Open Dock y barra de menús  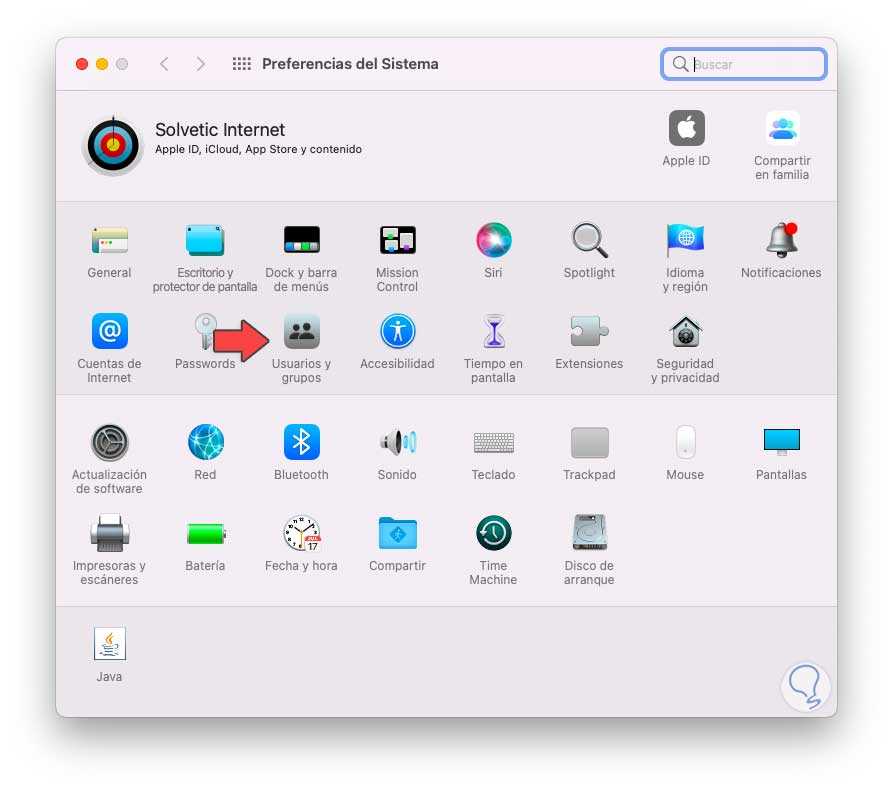(x=301, y=240)
